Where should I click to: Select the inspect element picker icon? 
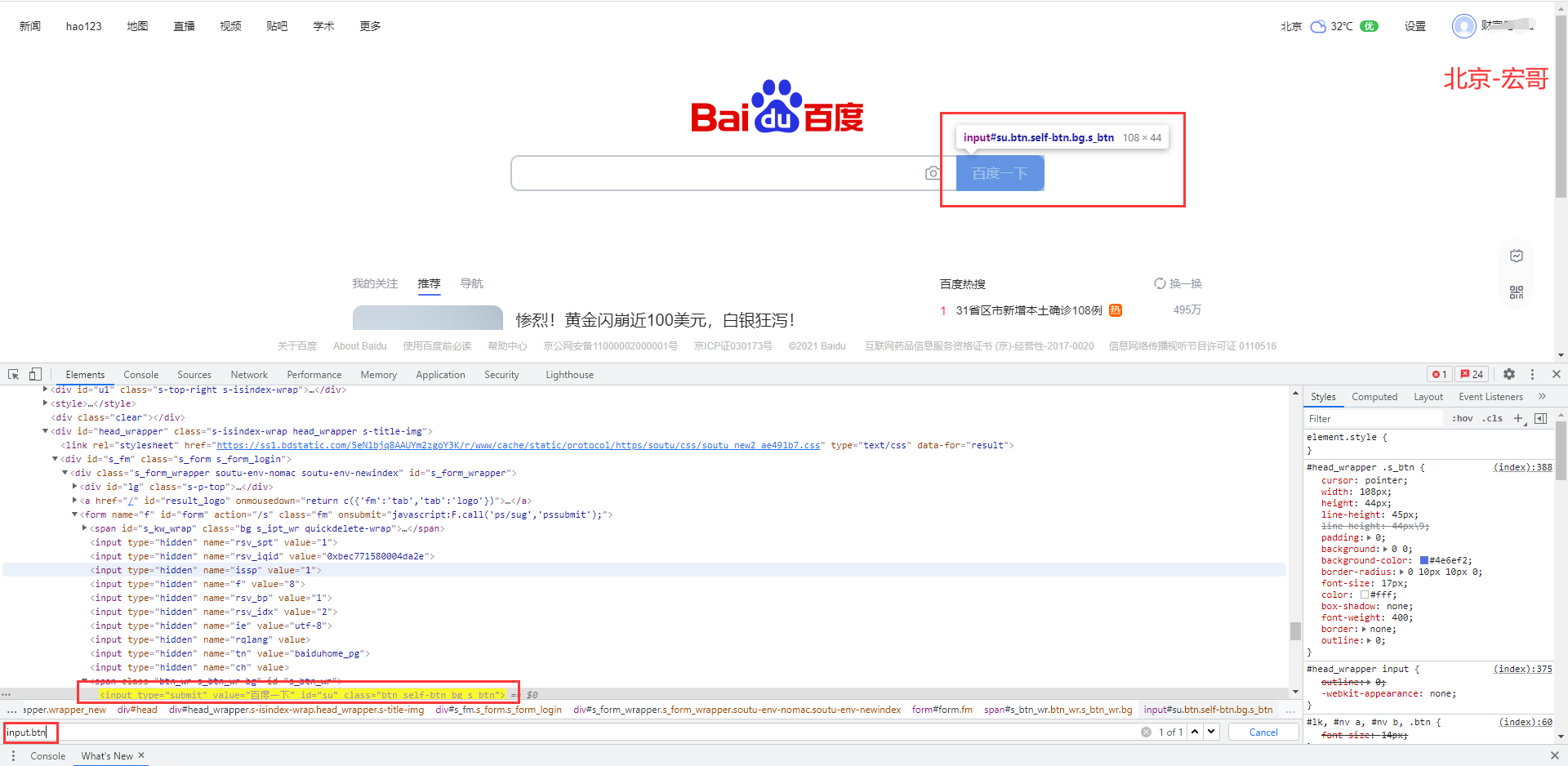click(x=14, y=374)
